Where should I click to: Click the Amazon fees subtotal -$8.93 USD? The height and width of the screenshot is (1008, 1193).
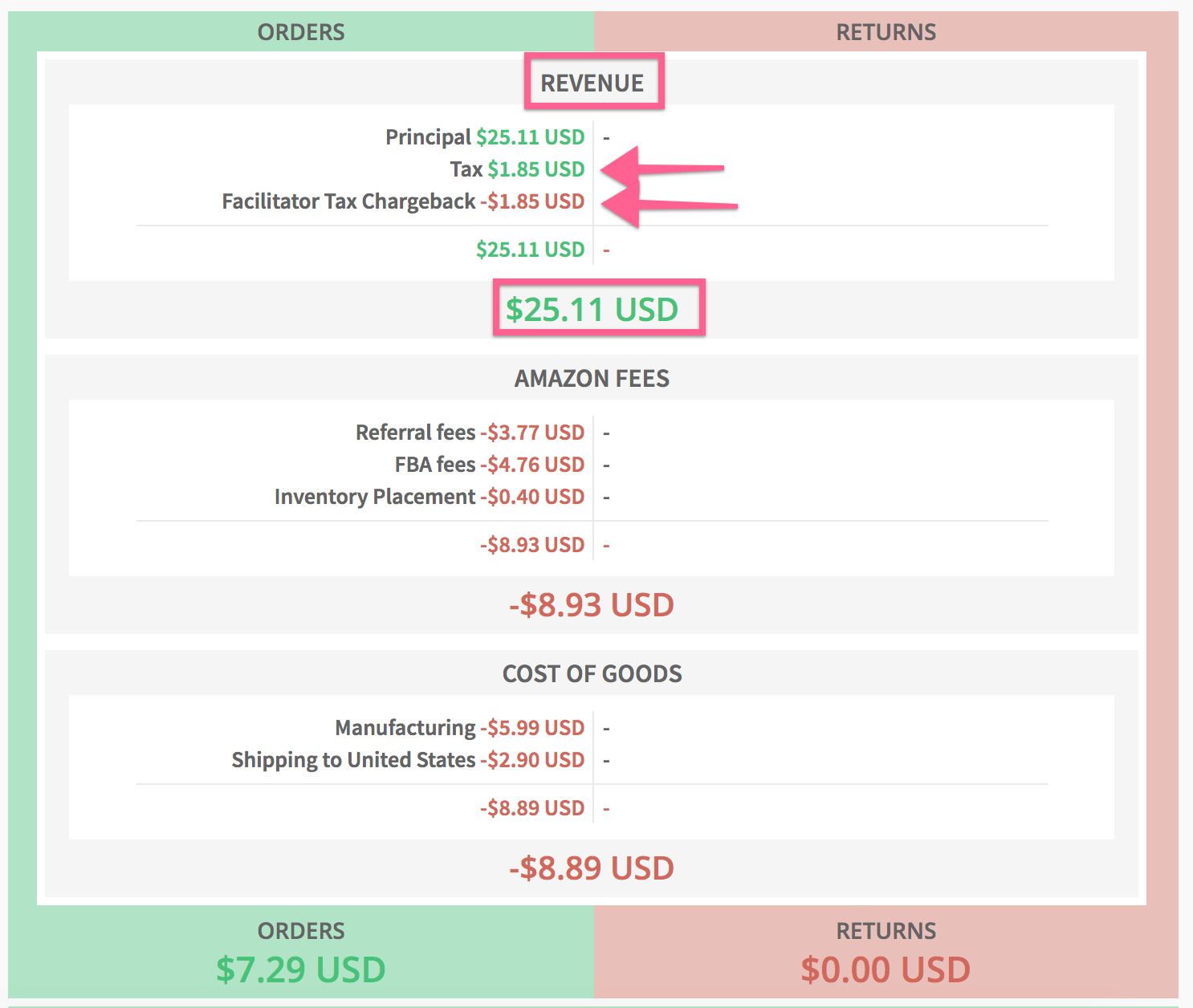(x=532, y=544)
